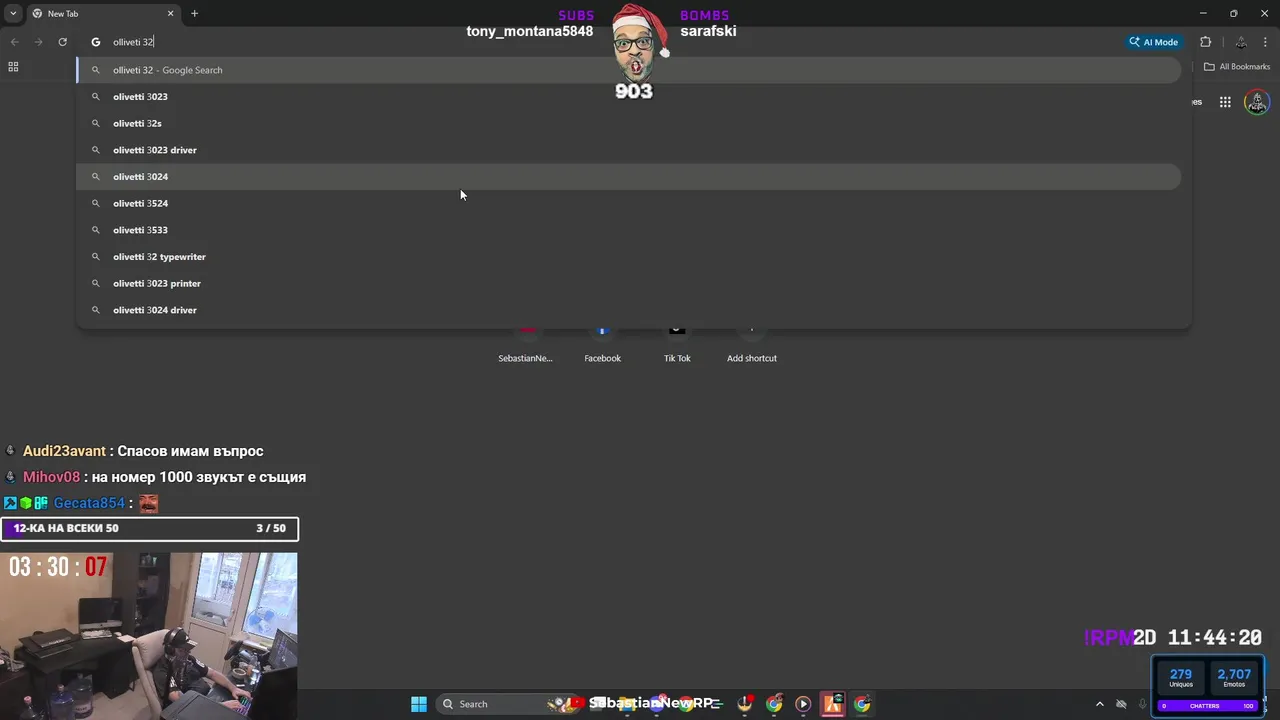Open the Google apps grid icon

coord(1225,102)
